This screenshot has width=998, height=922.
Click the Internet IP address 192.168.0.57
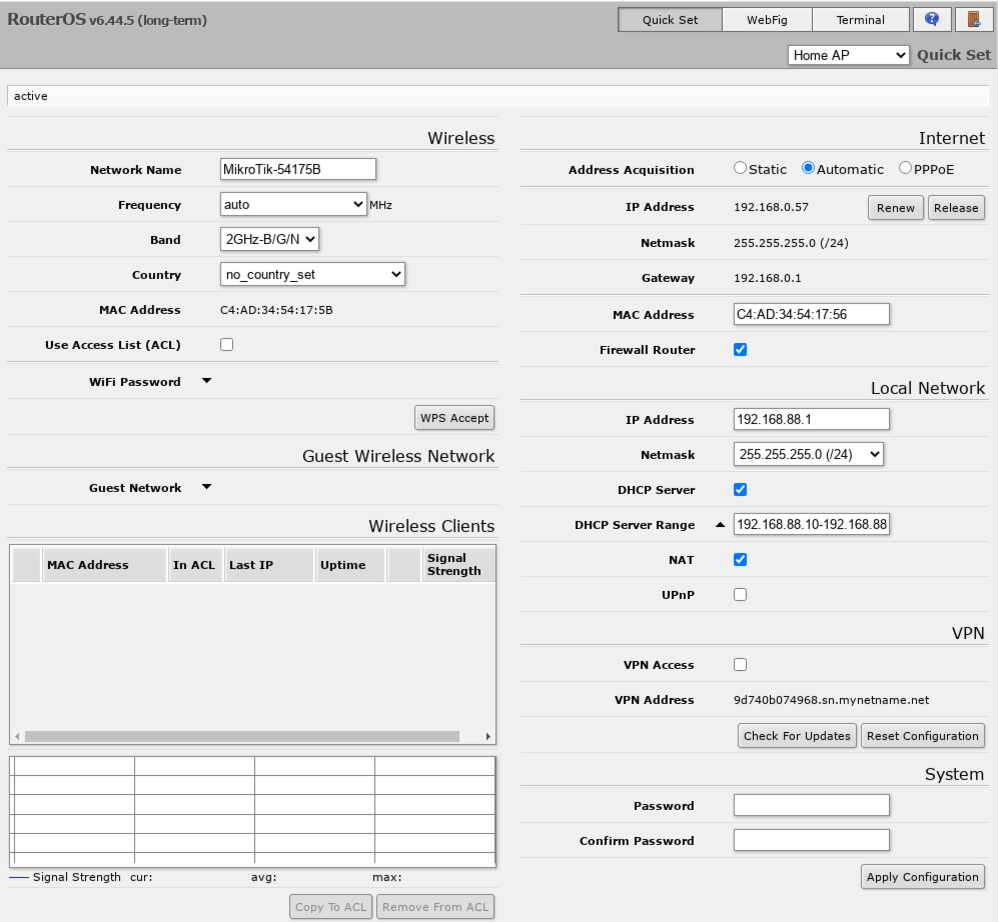point(771,207)
